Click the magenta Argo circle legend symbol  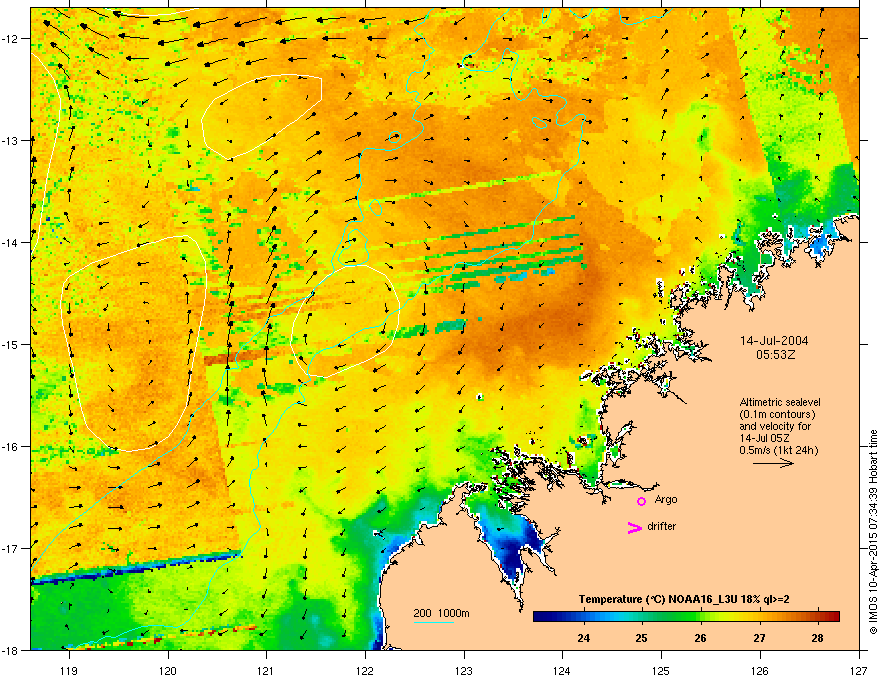coord(641,501)
